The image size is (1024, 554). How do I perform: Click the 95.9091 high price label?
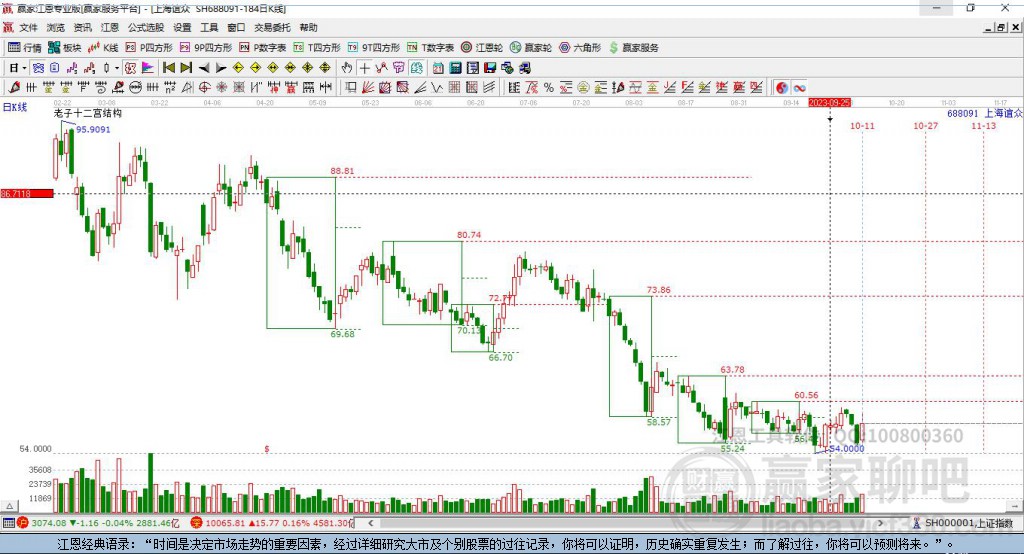pyautogui.click(x=93, y=129)
